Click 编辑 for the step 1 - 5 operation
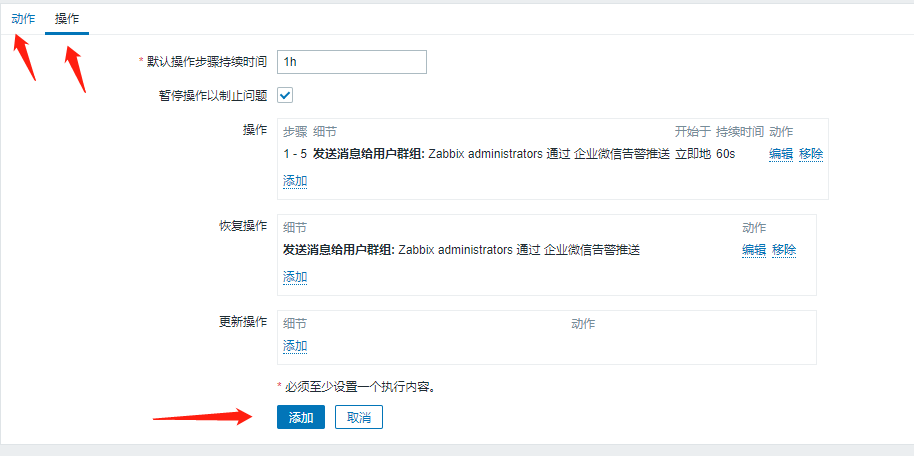This screenshot has height=456, width=914. (781, 154)
